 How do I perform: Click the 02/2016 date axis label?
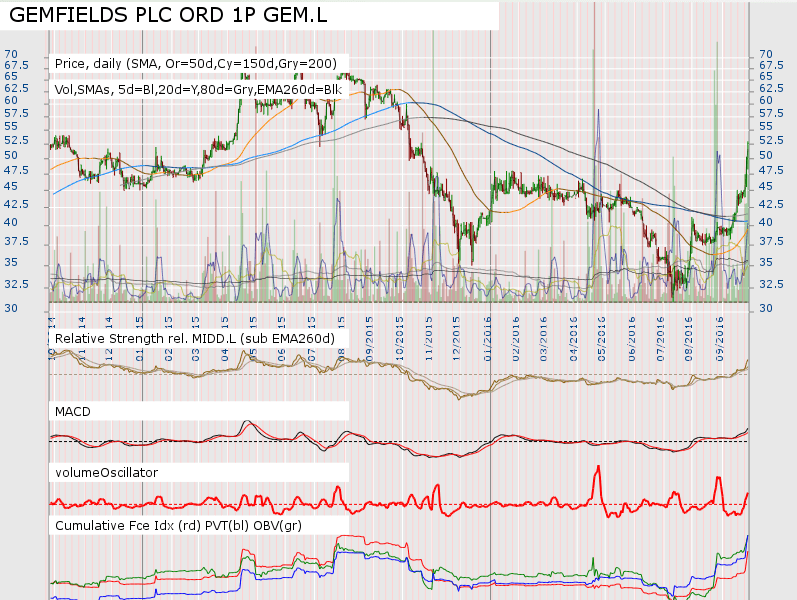[516, 339]
